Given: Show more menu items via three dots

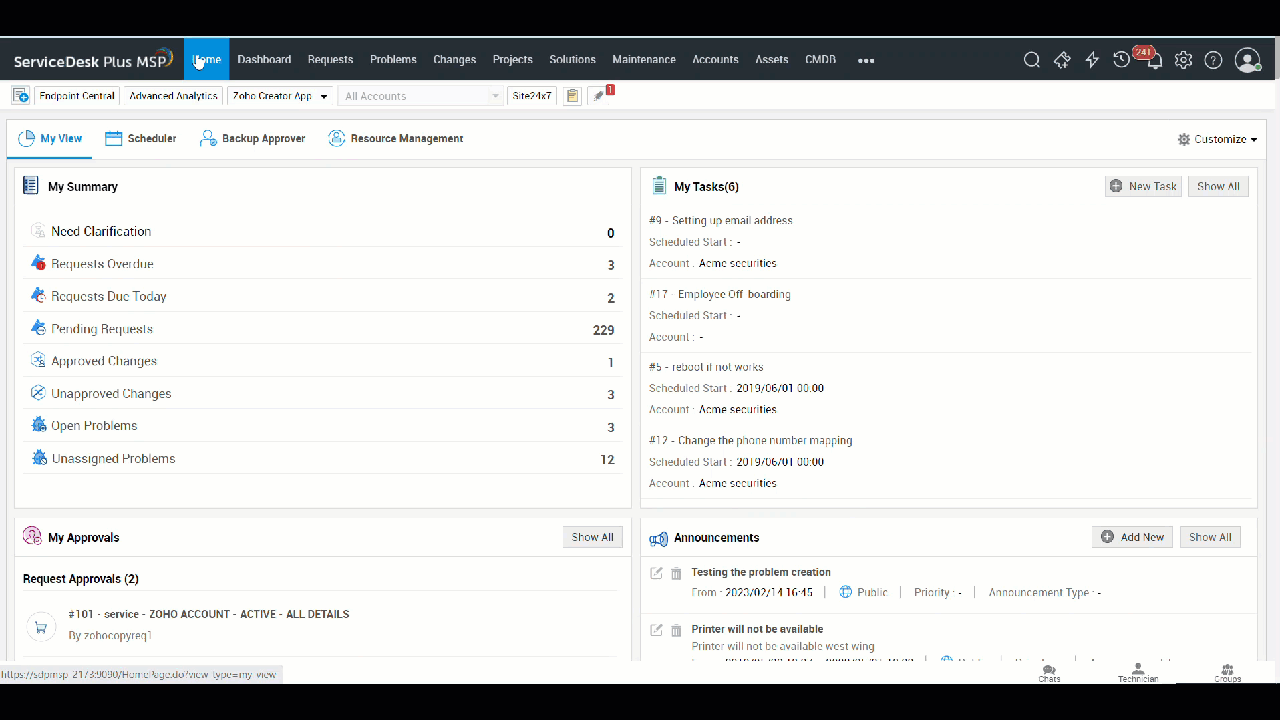Looking at the screenshot, I should [866, 60].
